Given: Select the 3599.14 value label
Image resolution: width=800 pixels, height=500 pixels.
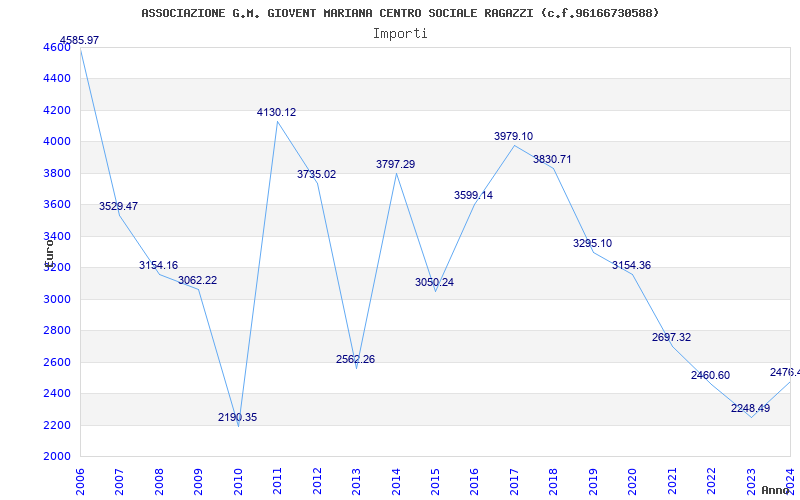Looking at the screenshot, I should coord(473,195).
